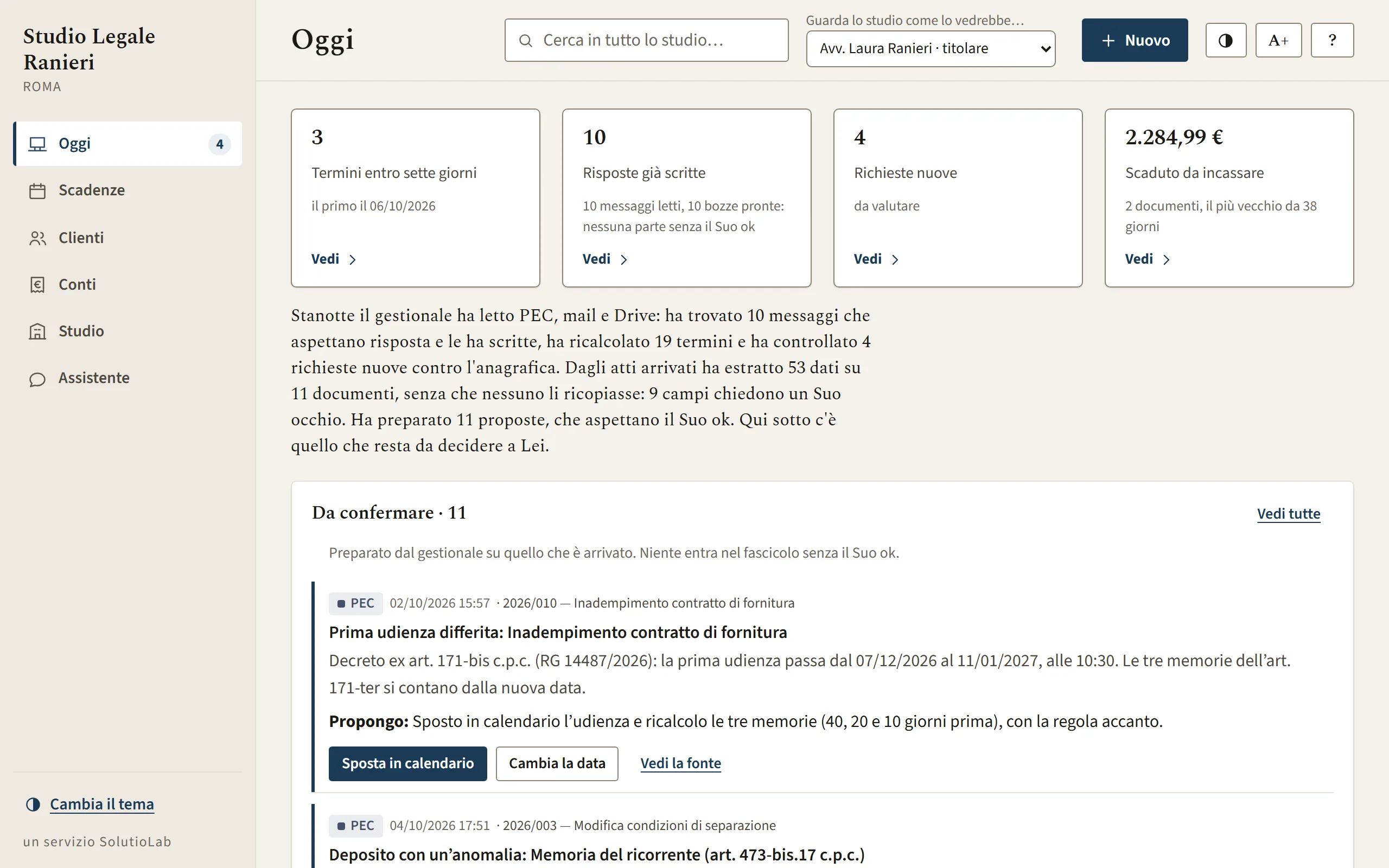Click the plus icon on the Nuovo button
Image resolution: width=1389 pixels, height=868 pixels.
1108,40
